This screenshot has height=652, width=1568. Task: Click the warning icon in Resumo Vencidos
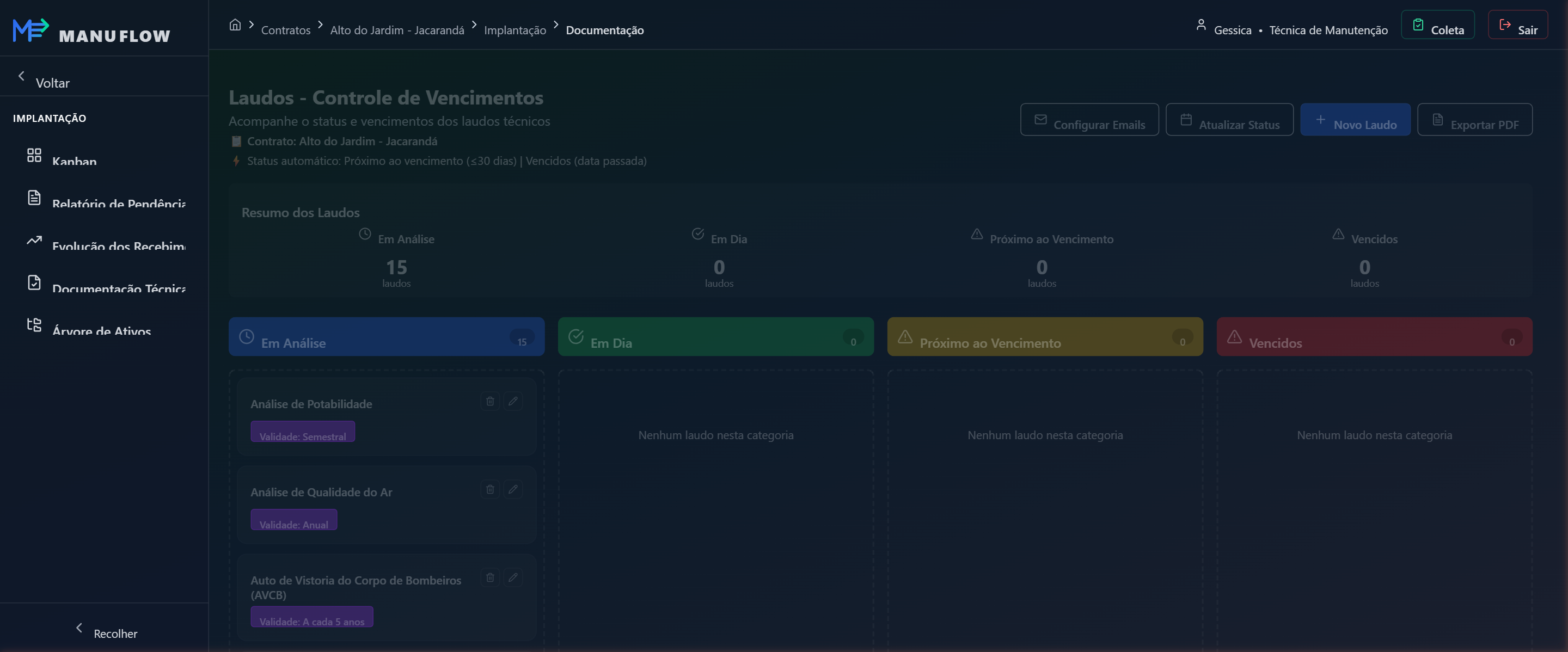tap(1338, 233)
